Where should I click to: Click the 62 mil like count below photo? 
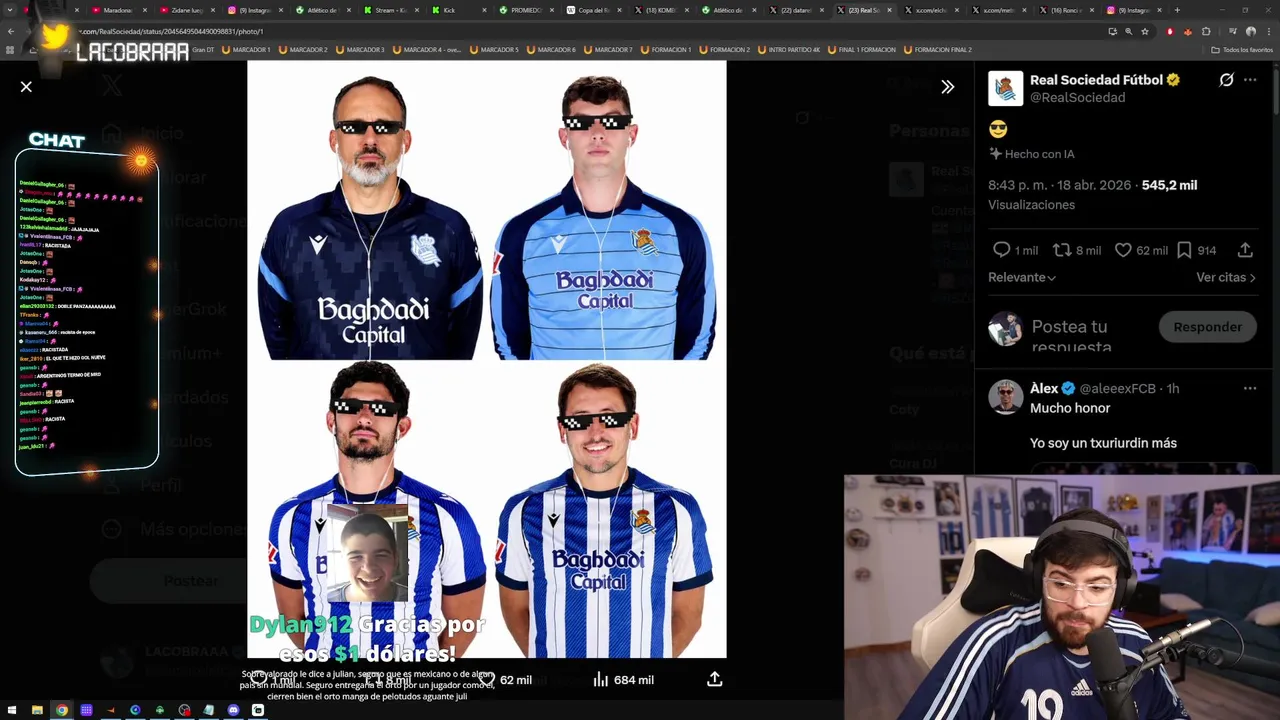pyautogui.click(x=516, y=680)
